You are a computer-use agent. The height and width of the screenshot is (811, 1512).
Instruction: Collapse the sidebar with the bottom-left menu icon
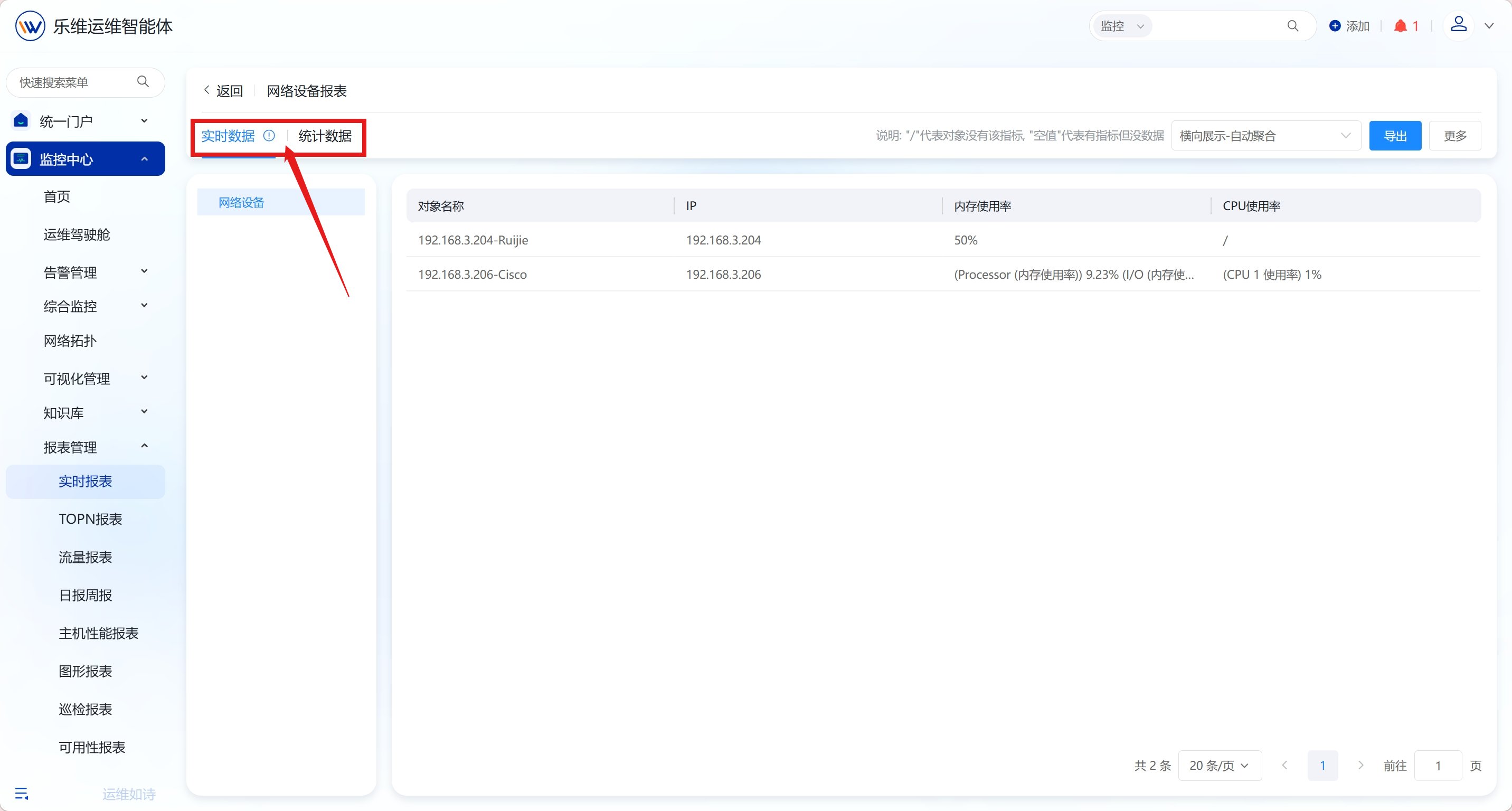pyautogui.click(x=22, y=794)
